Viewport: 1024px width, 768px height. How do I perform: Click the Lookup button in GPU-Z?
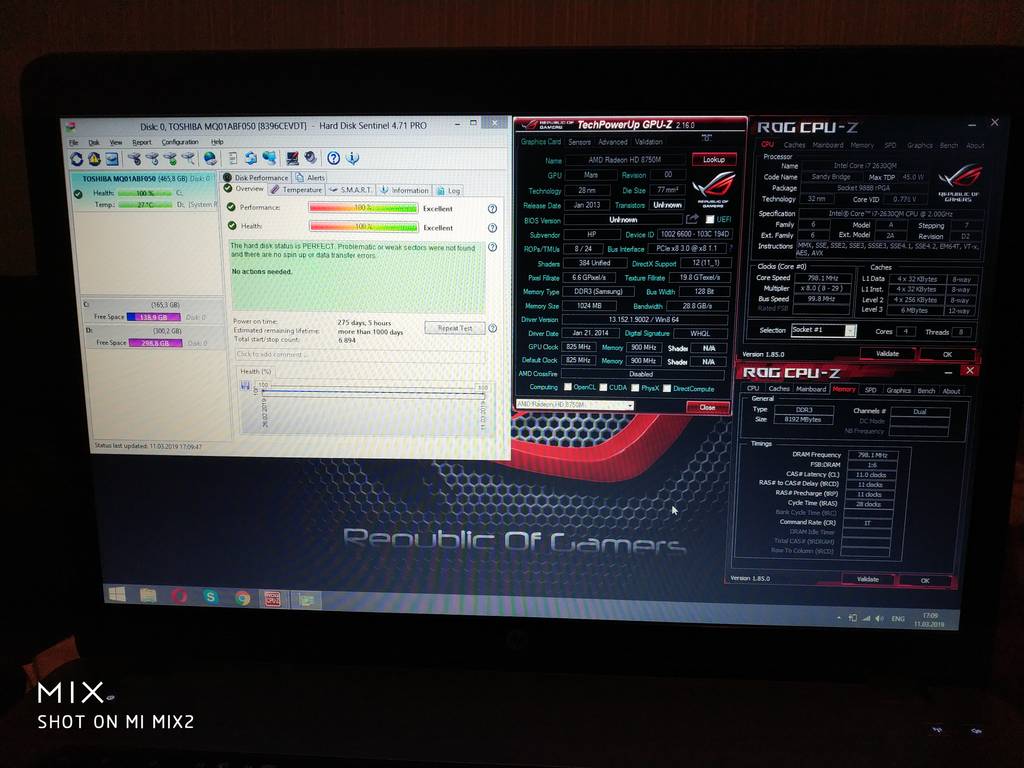click(714, 159)
